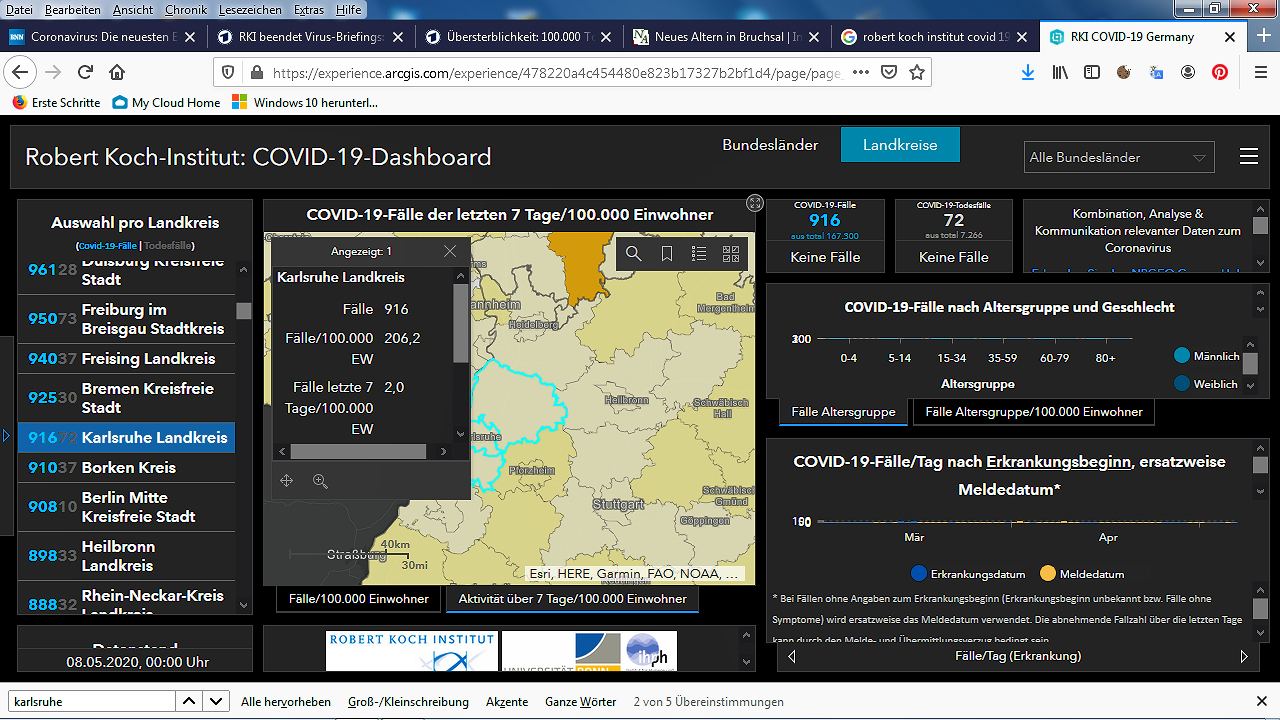Open the map search magnifier tool

(x=633, y=254)
